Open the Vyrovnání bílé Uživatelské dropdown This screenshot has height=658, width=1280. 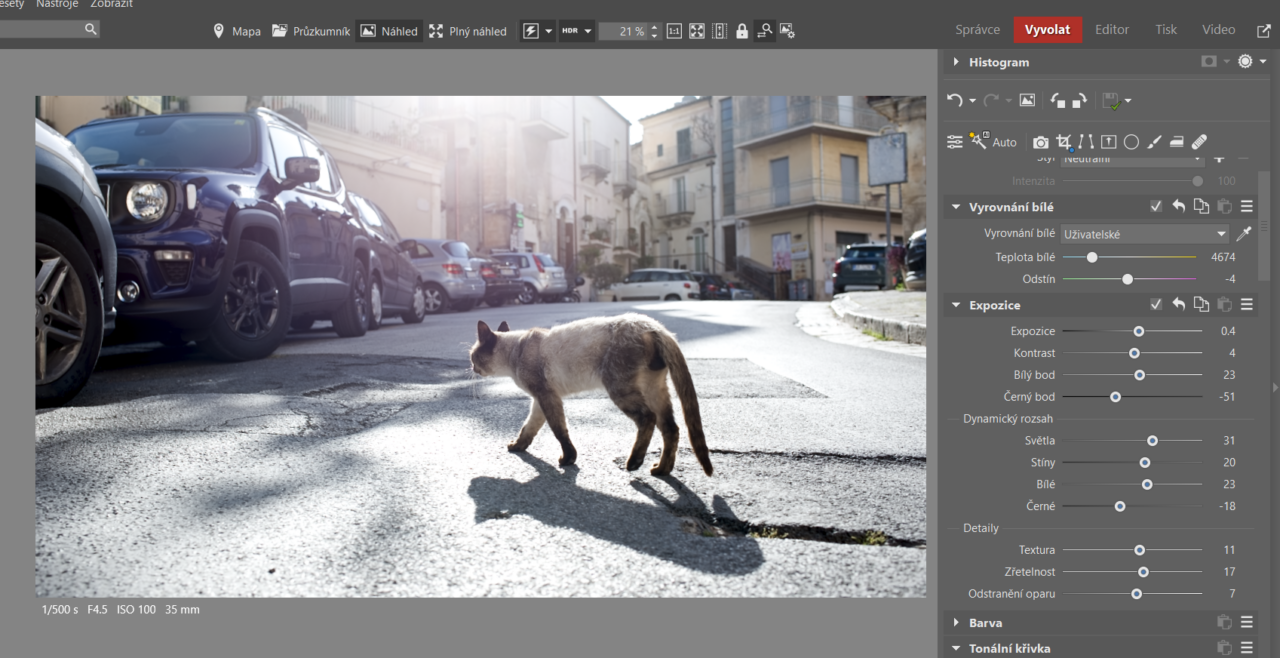[x=1145, y=234]
